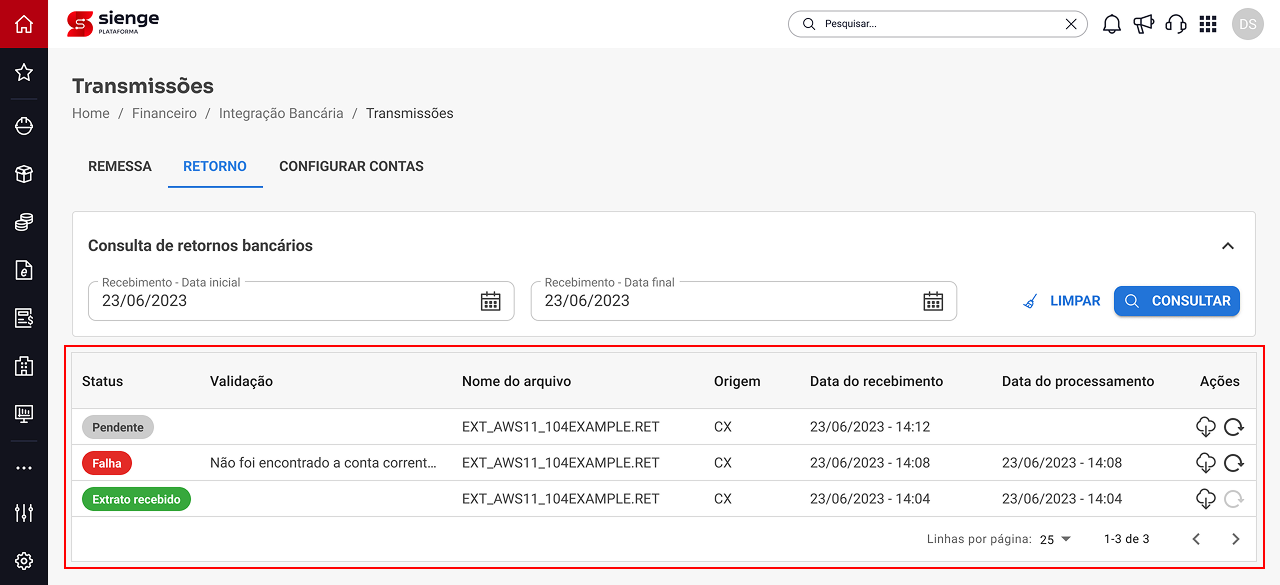Download file of the Pendente row
Viewport: 1280px width, 585px height.
tap(1205, 427)
